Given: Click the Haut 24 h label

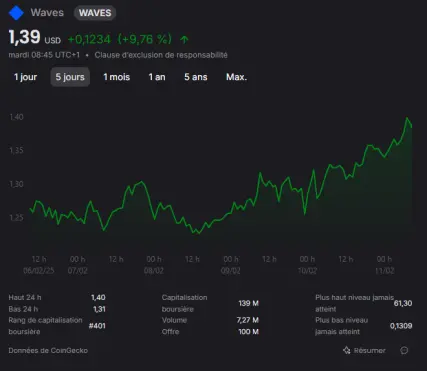Looking at the screenshot, I should pos(25,297).
